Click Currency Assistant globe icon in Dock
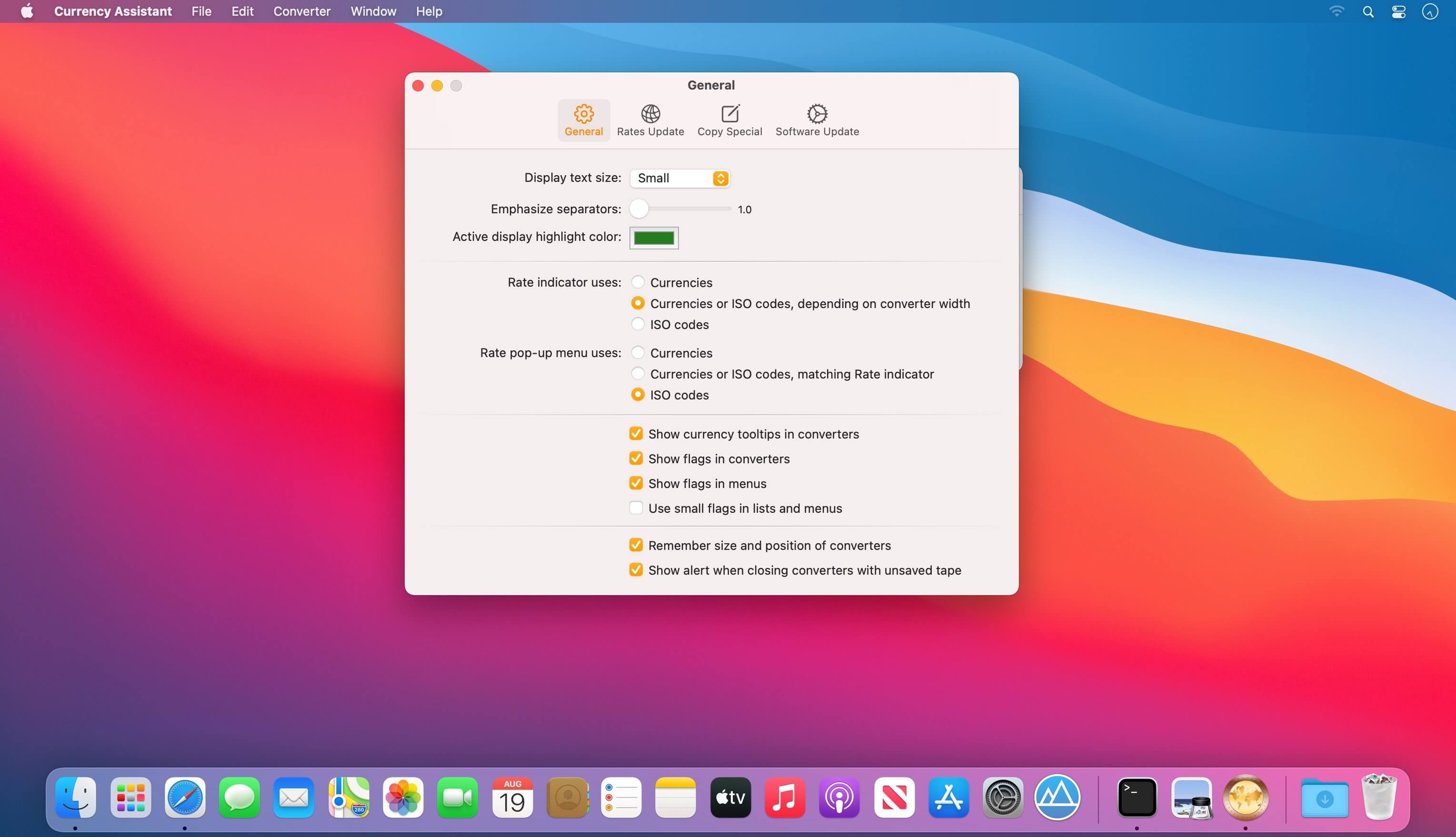This screenshot has width=1456, height=837. (1246, 797)
